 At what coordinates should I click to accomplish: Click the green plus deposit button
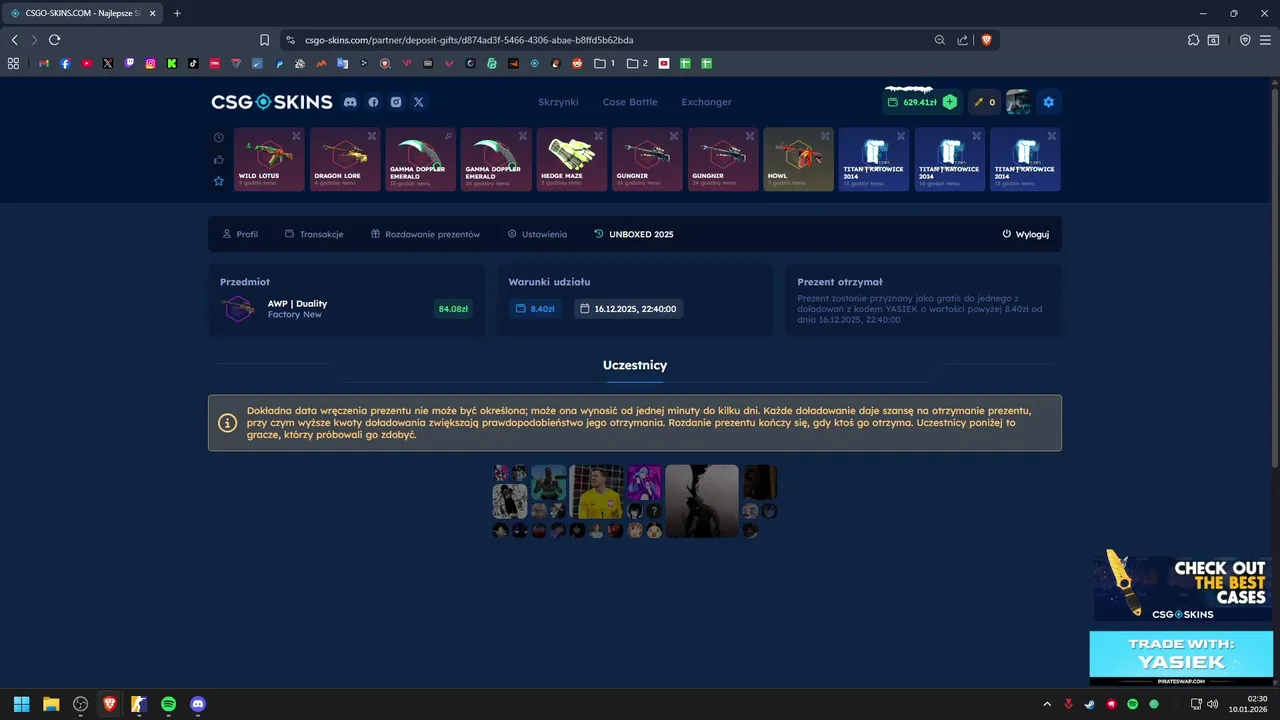(949, 102)
